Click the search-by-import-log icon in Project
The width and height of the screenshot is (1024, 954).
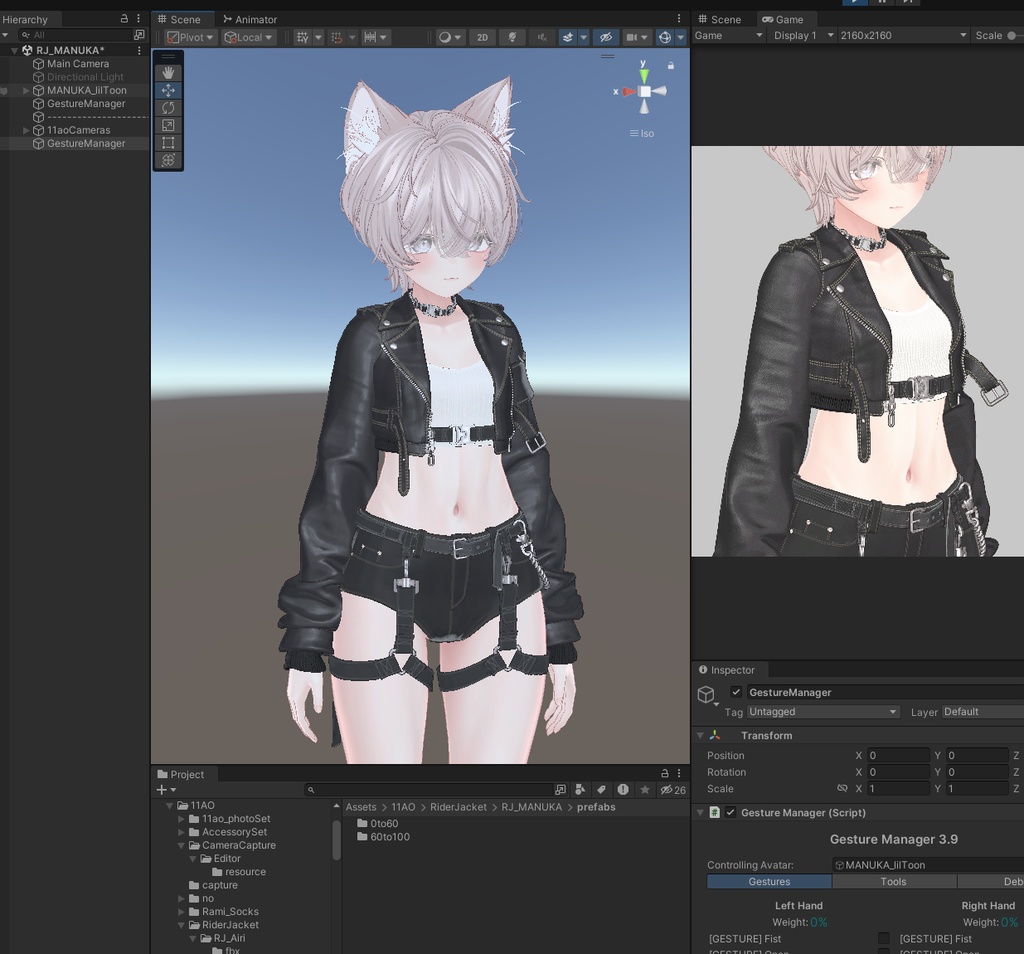(x=623, y=789)
